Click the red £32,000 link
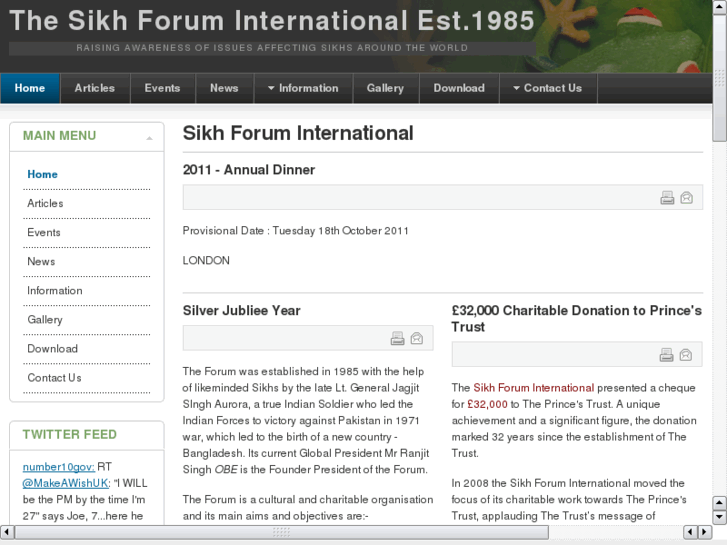 click(x=487, y=404)
